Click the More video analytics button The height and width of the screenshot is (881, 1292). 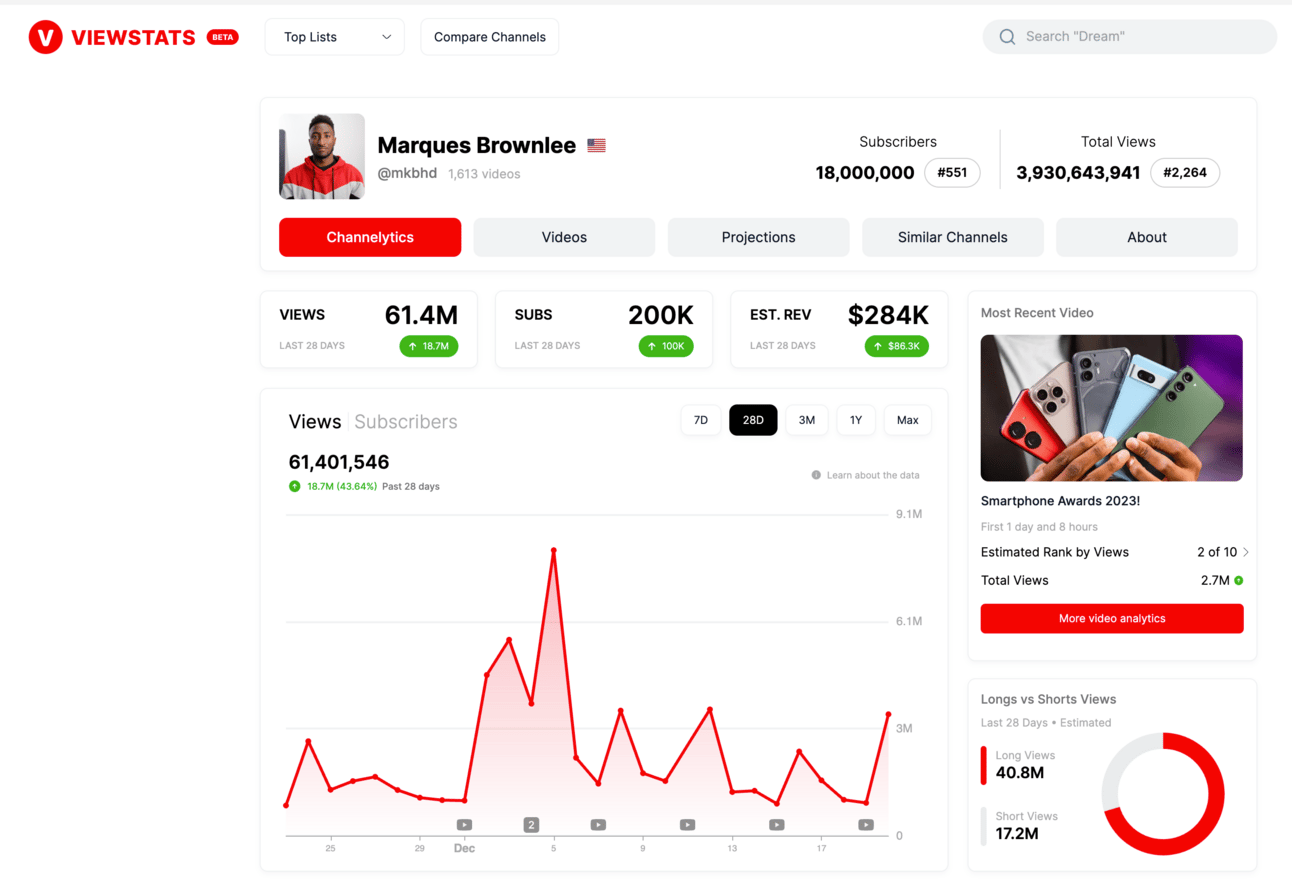[1112, 619]
